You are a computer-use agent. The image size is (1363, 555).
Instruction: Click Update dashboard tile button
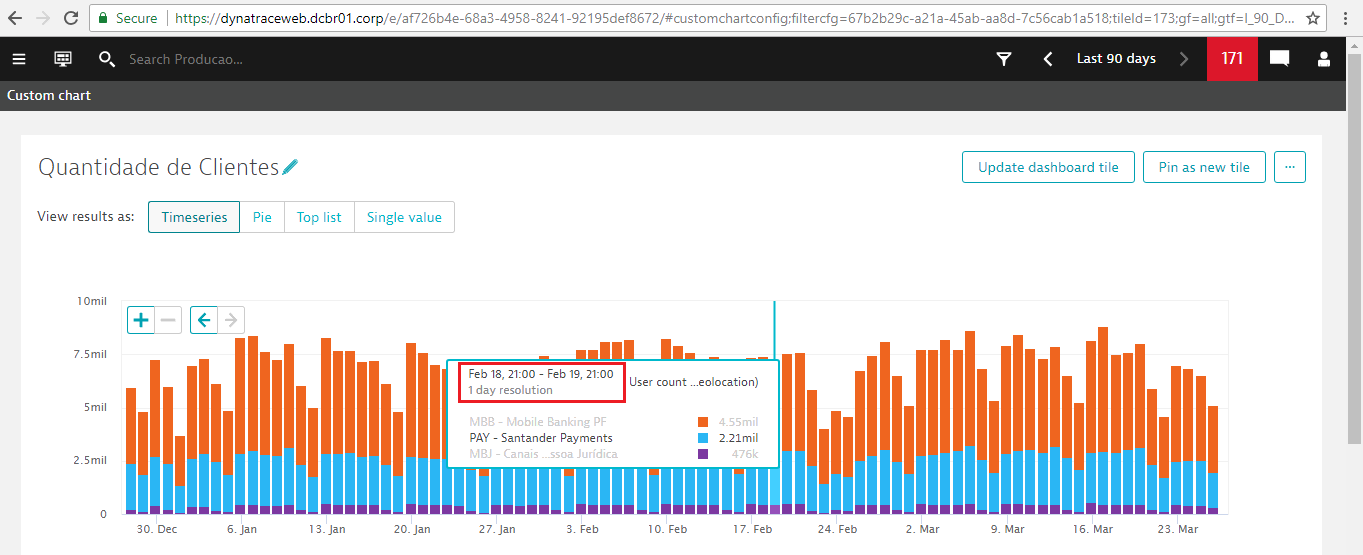1048,167
